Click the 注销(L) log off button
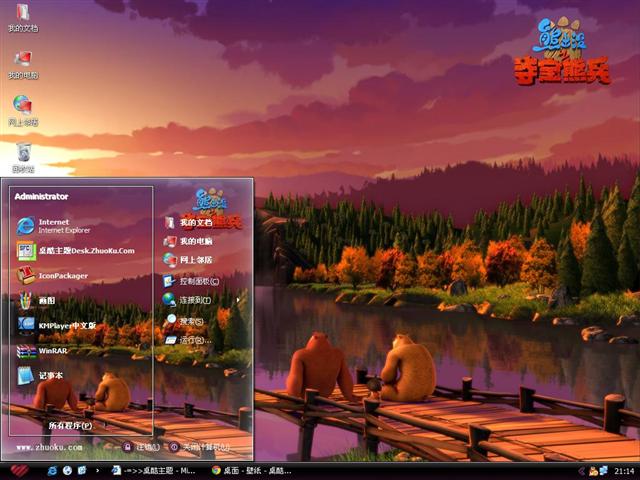This screenshot has height=480, width=640. (141, 447)
